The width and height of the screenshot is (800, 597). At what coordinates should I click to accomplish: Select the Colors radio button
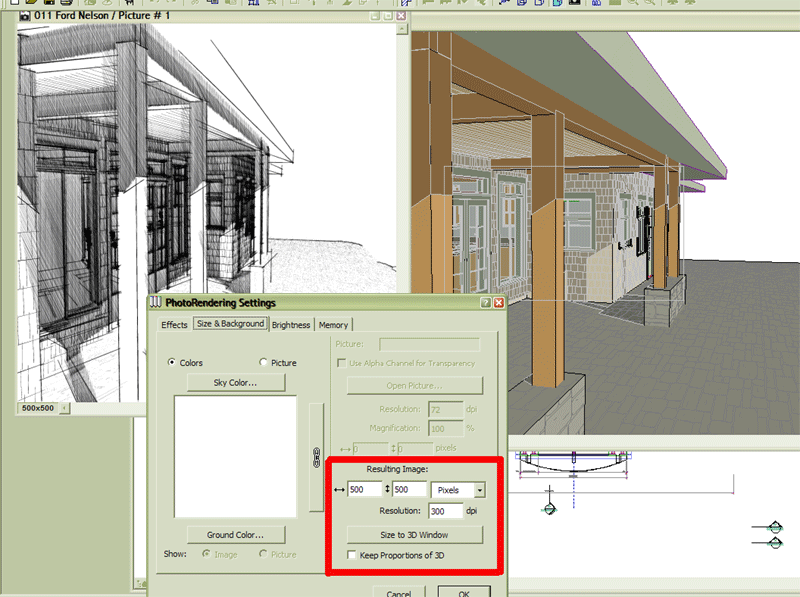pos(170,362)
